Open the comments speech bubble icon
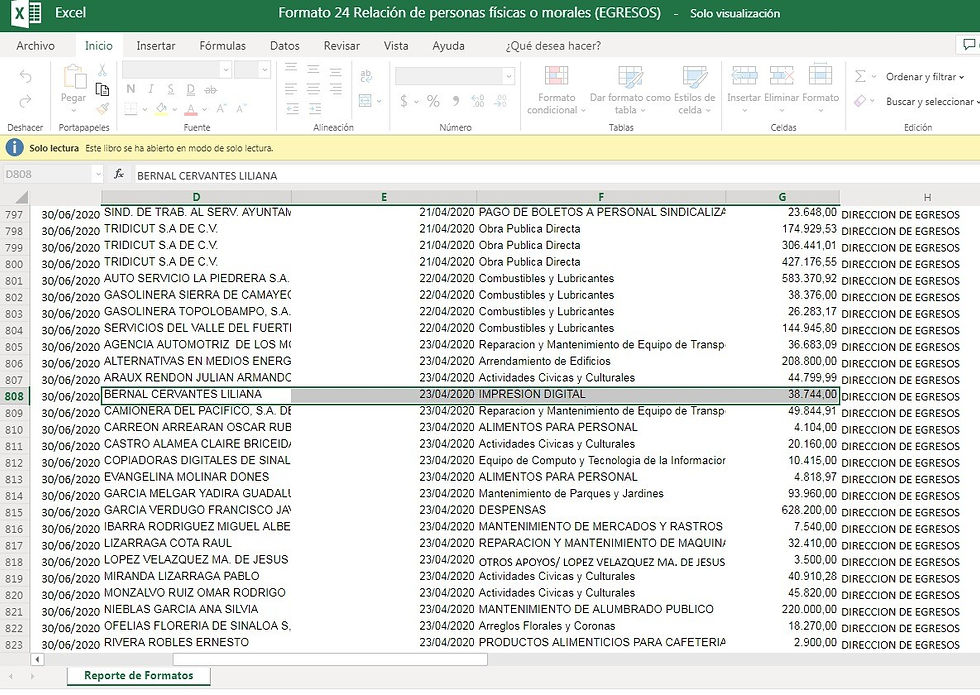This screenshot has width=980, height=695. click(967, 45)
